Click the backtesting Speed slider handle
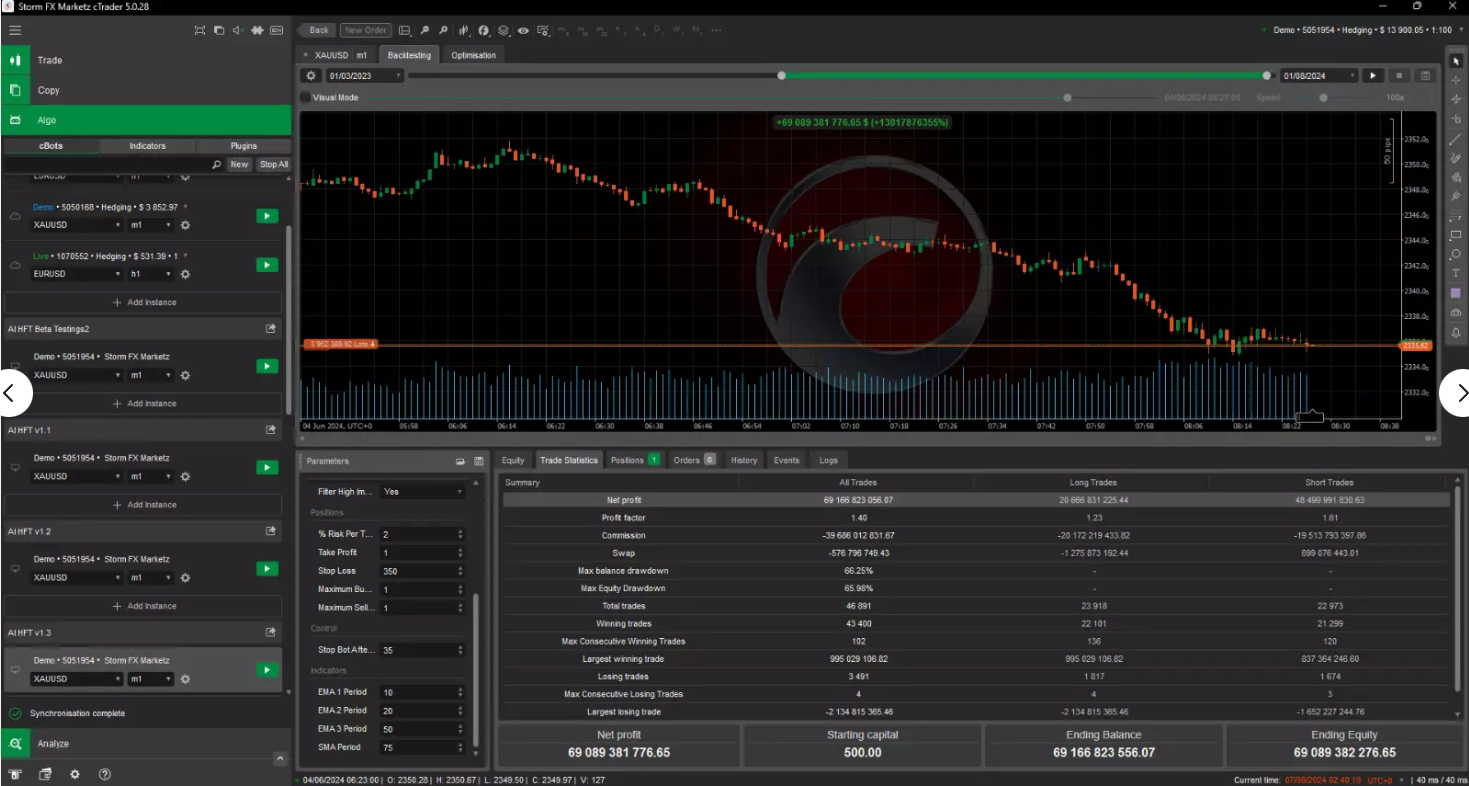 click(1324, 98)
